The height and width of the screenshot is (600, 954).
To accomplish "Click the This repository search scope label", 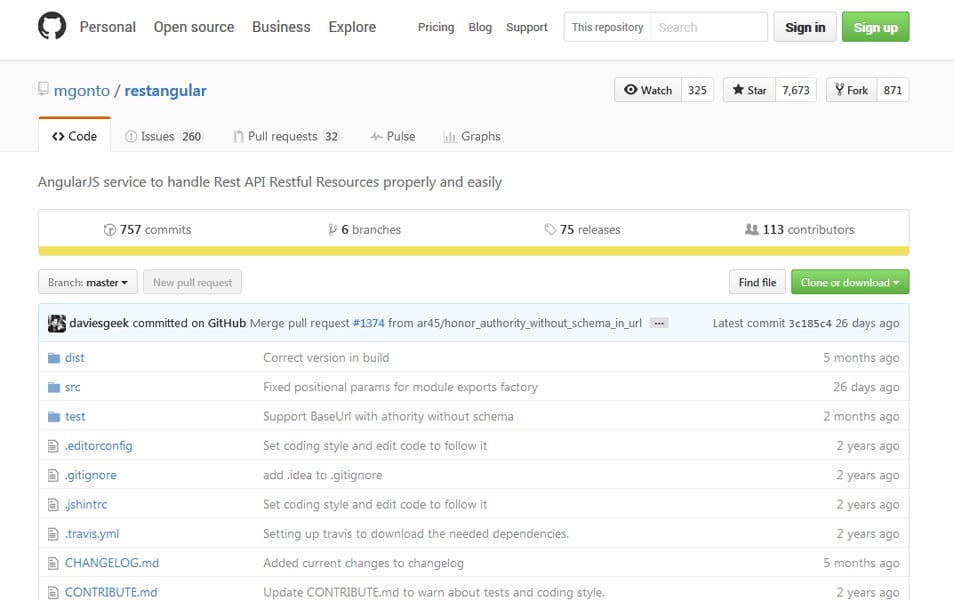I will point(607,27).
